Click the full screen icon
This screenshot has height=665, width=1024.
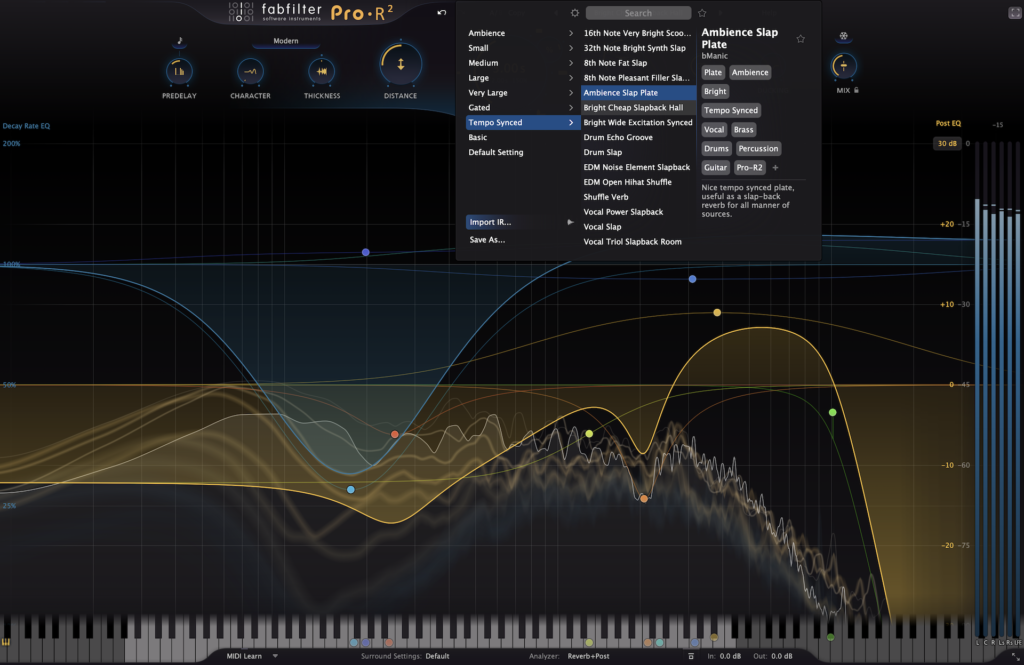1014,13
